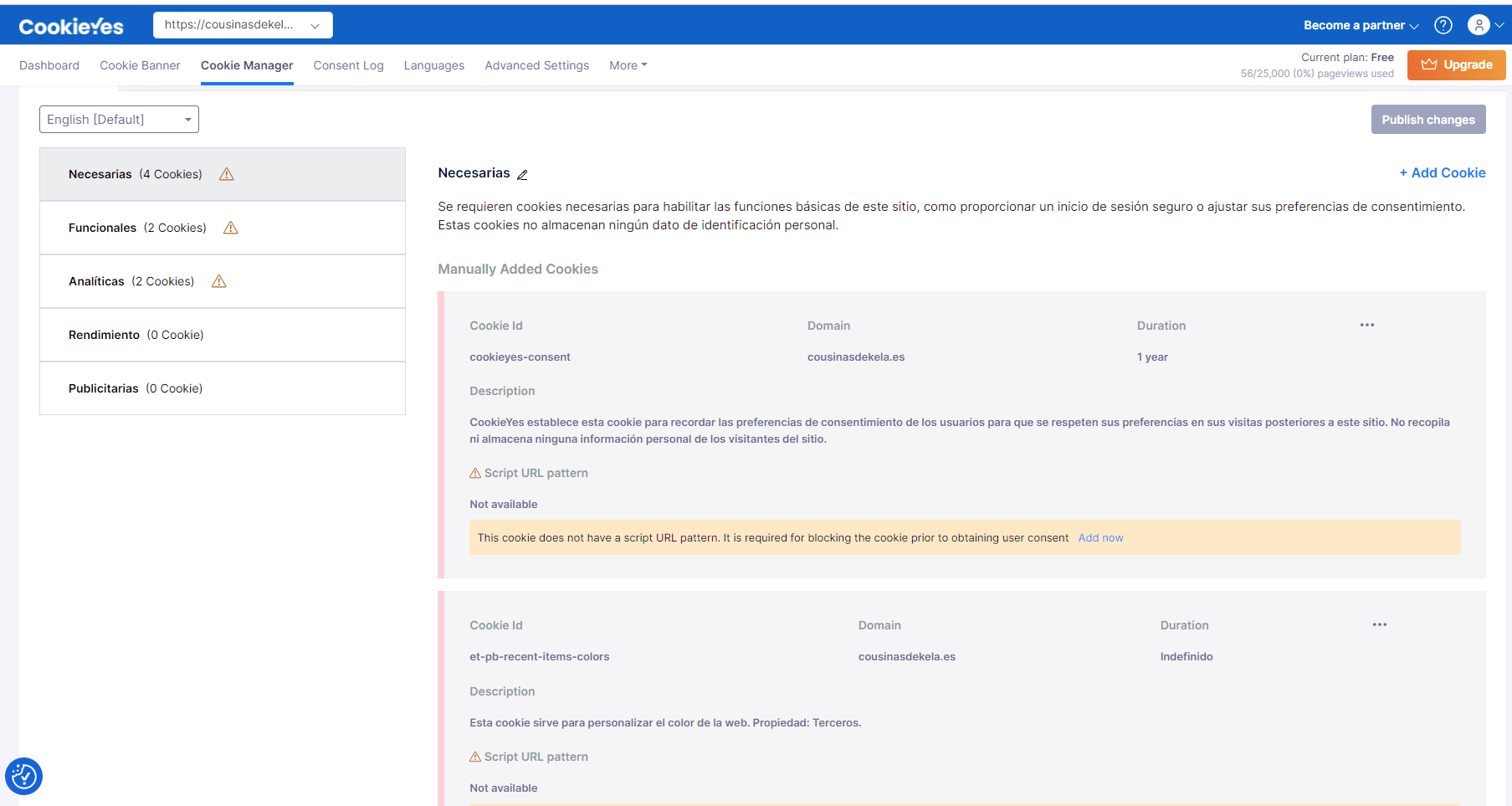
Task: Click the Publish changes button
Action: 1428,120
